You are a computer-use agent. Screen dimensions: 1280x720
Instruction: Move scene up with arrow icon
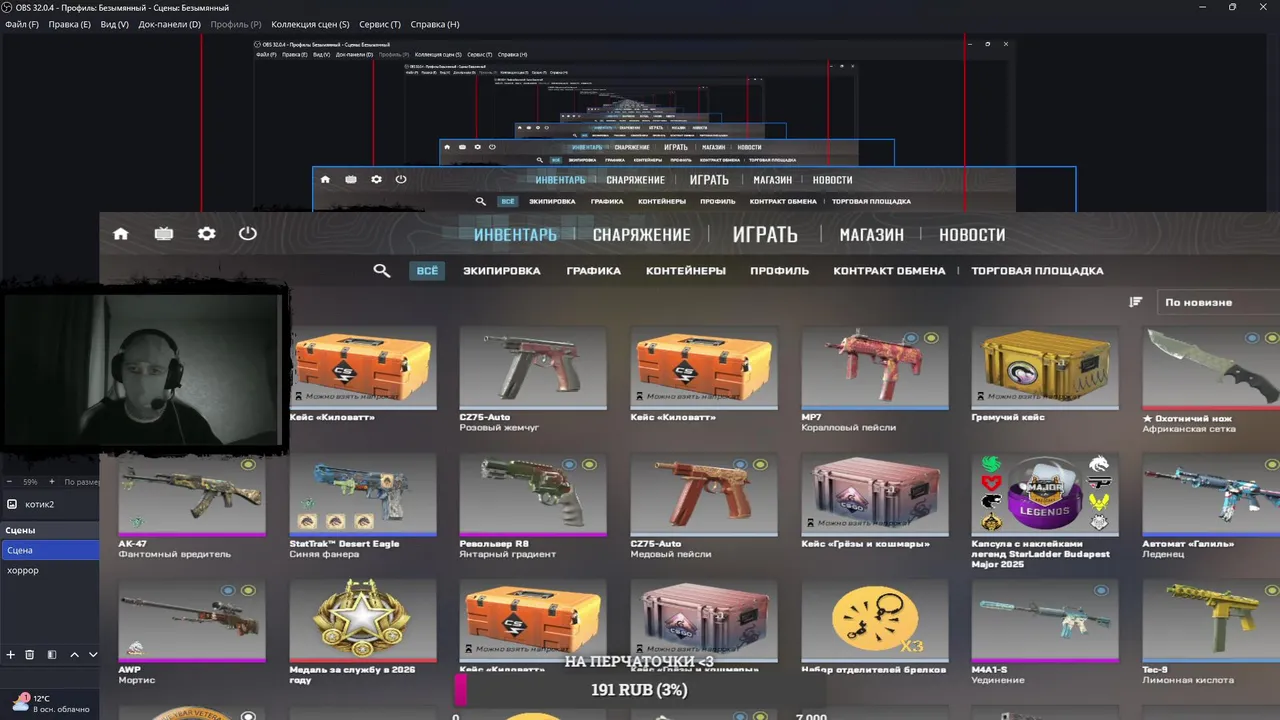click(x=74, y=655)
